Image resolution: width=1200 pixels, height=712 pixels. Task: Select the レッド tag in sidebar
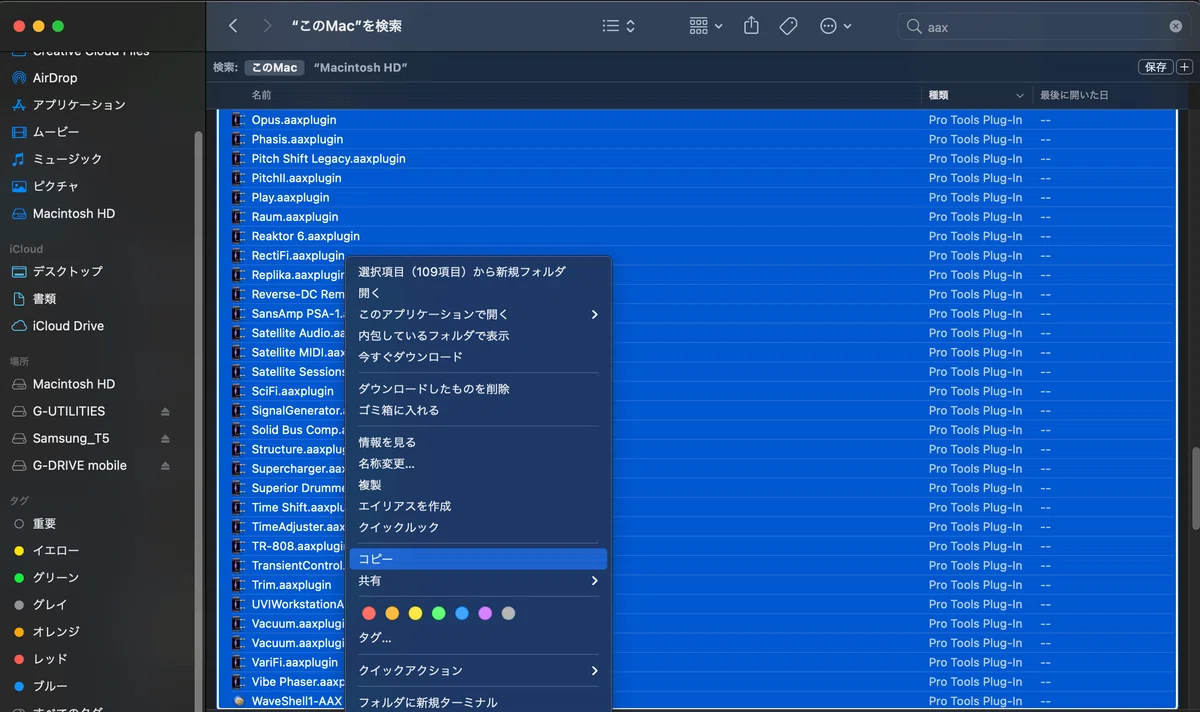(50, 659)
